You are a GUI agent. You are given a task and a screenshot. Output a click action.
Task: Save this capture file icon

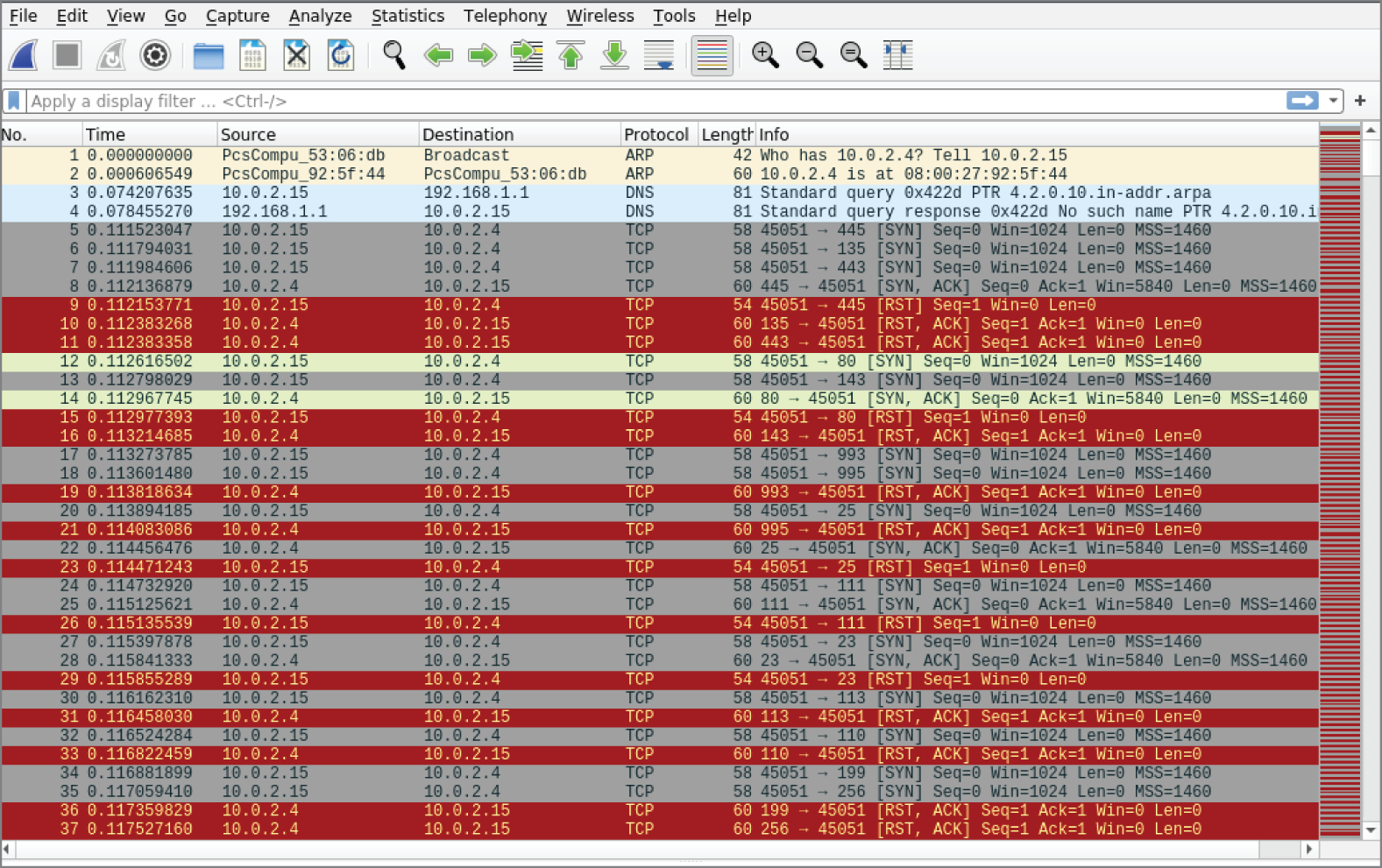[252, 55]
